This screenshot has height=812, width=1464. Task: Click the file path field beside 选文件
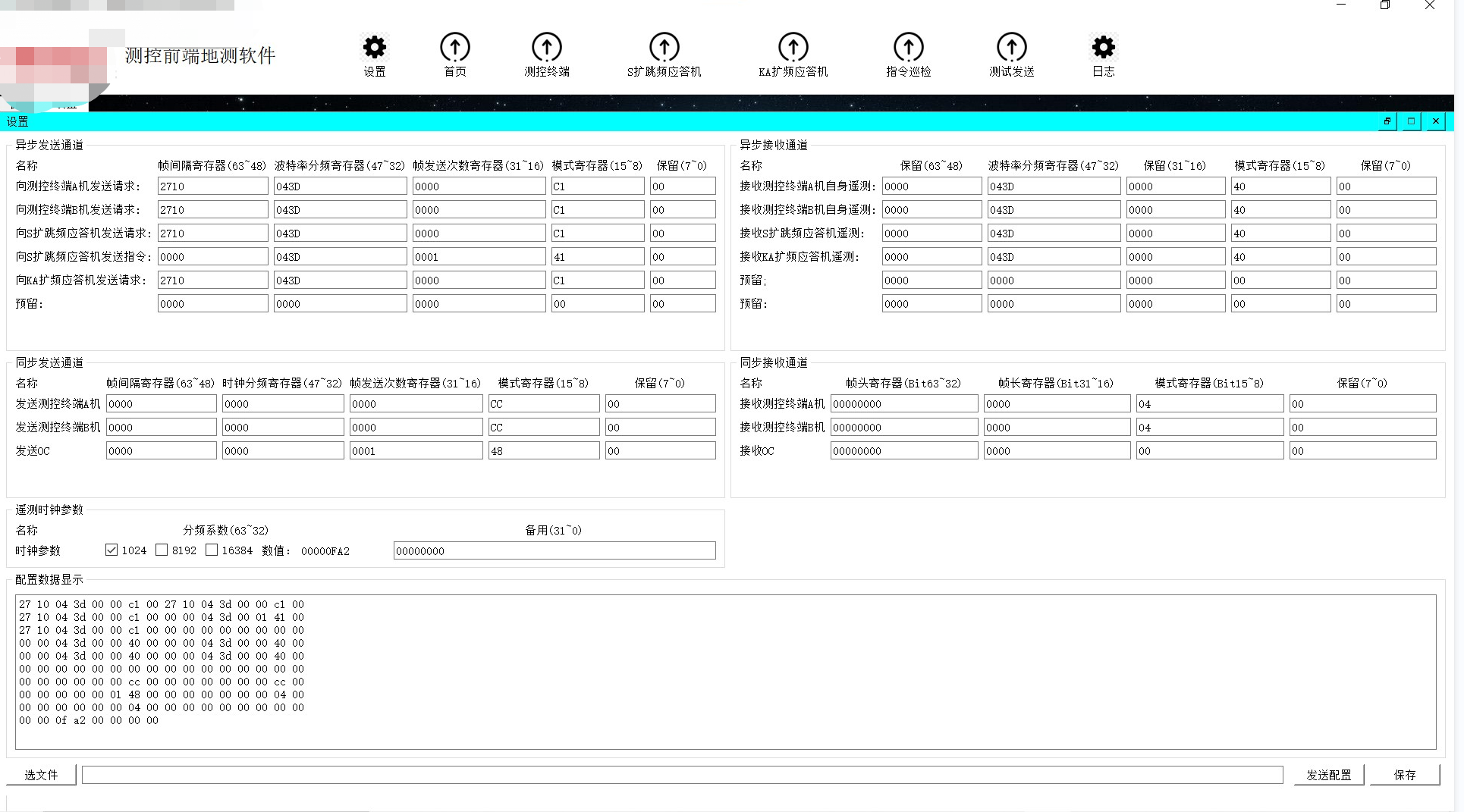click(682, 775)
